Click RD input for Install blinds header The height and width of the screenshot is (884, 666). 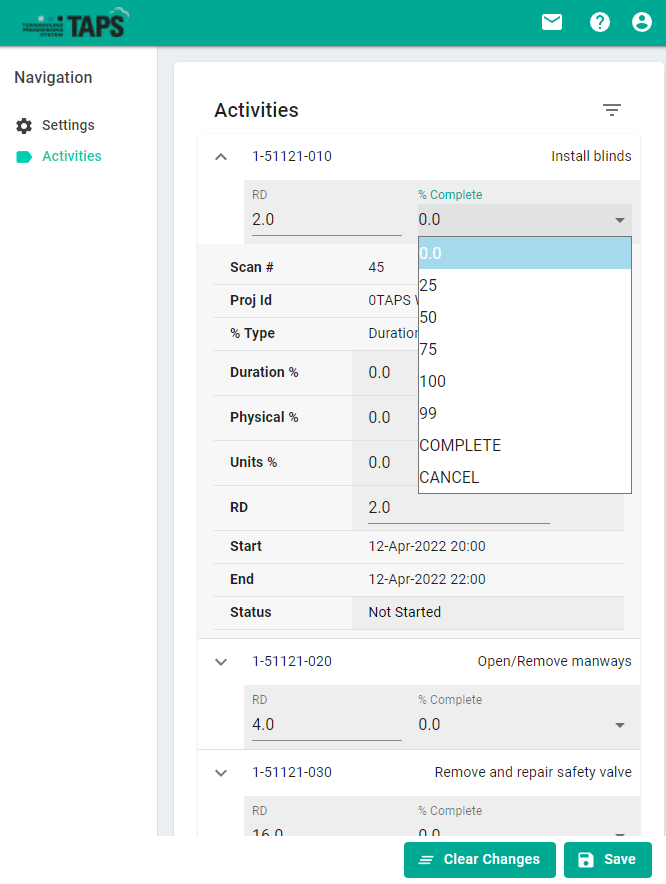pos(324,219)
